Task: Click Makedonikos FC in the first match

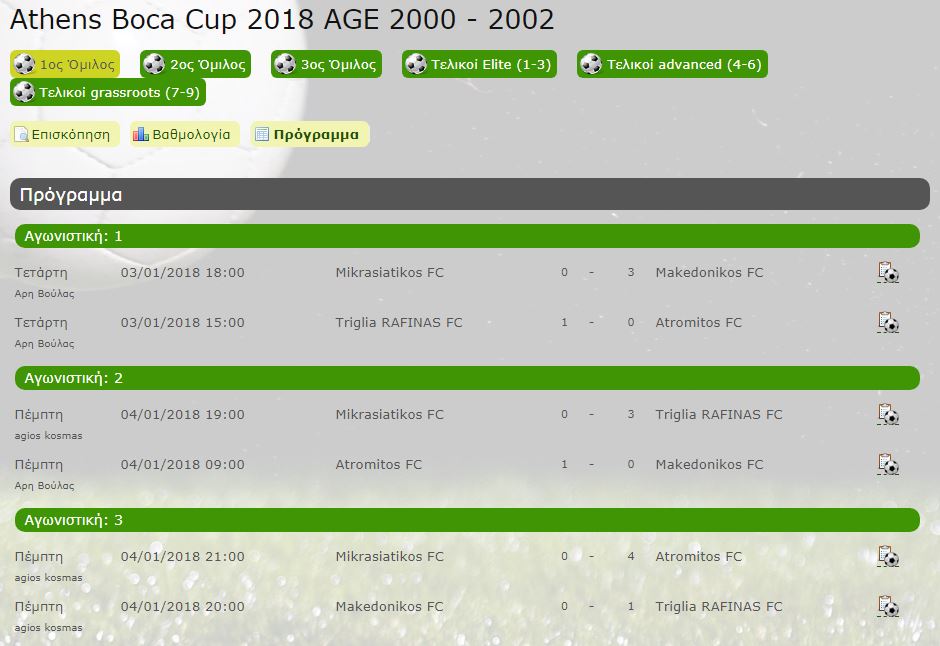Action: click(x=709, y=273)
